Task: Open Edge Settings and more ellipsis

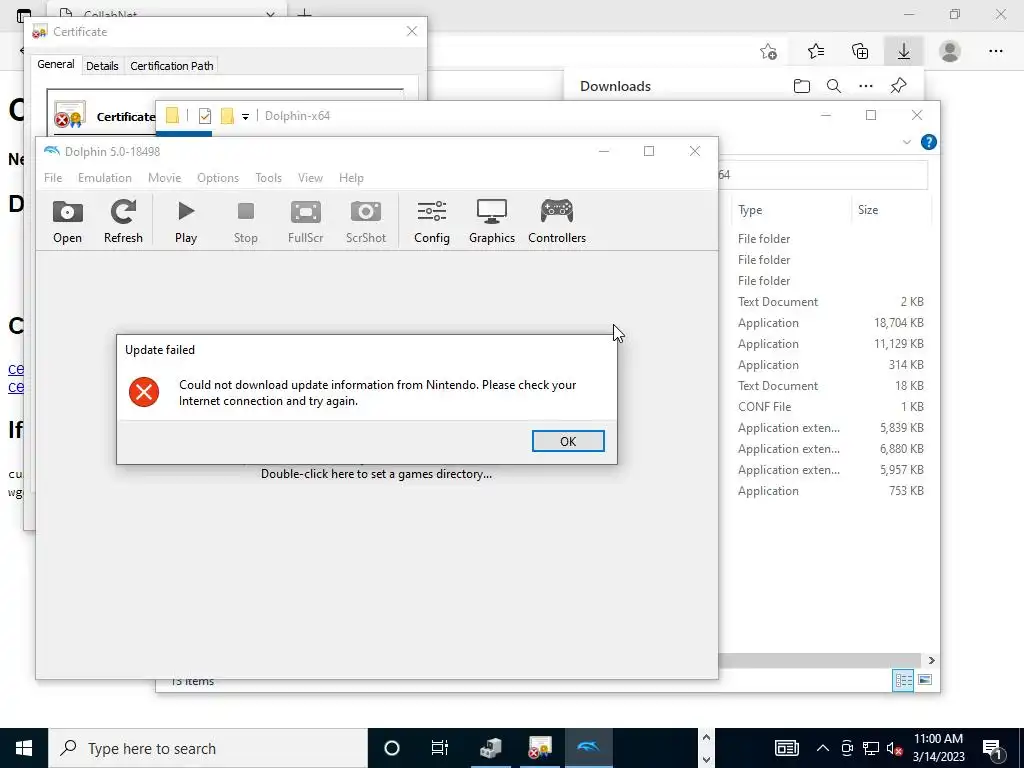Action: tap(995, 51)
